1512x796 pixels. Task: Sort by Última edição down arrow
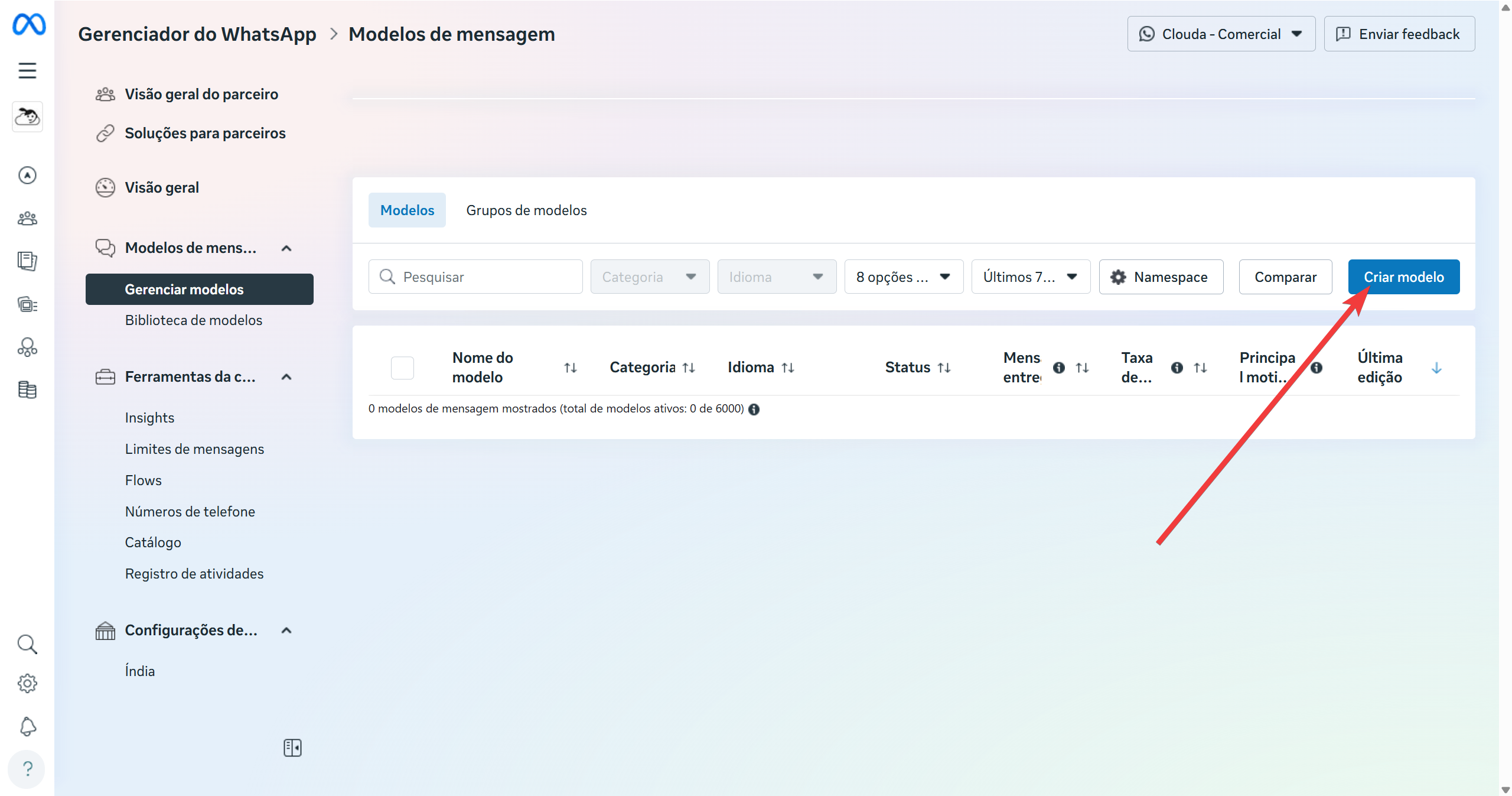[x=1437, y=368]
